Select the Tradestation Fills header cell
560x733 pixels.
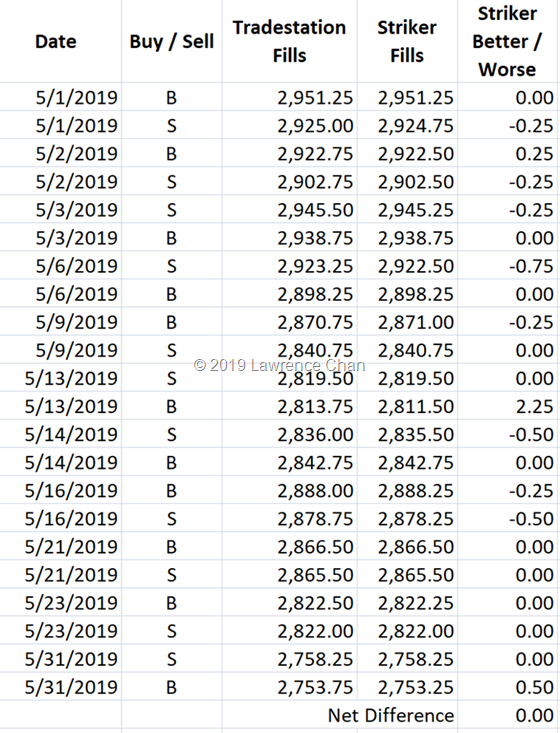(x=289, y=41)
